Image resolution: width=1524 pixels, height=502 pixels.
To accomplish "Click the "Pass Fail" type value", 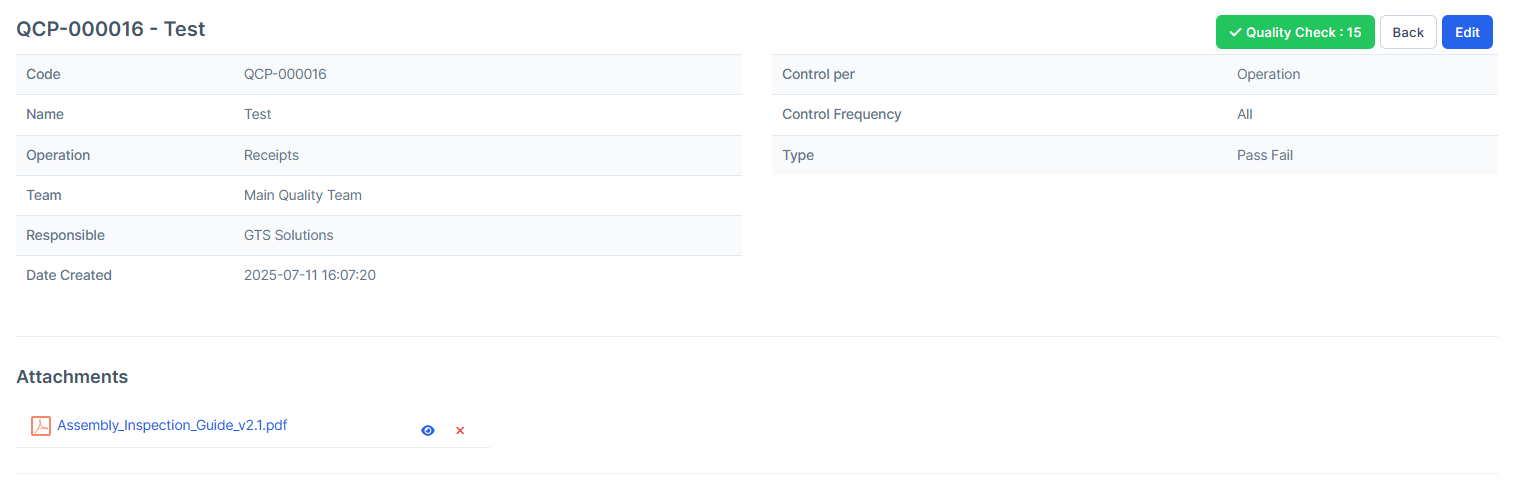I will tap(1265, 155).
